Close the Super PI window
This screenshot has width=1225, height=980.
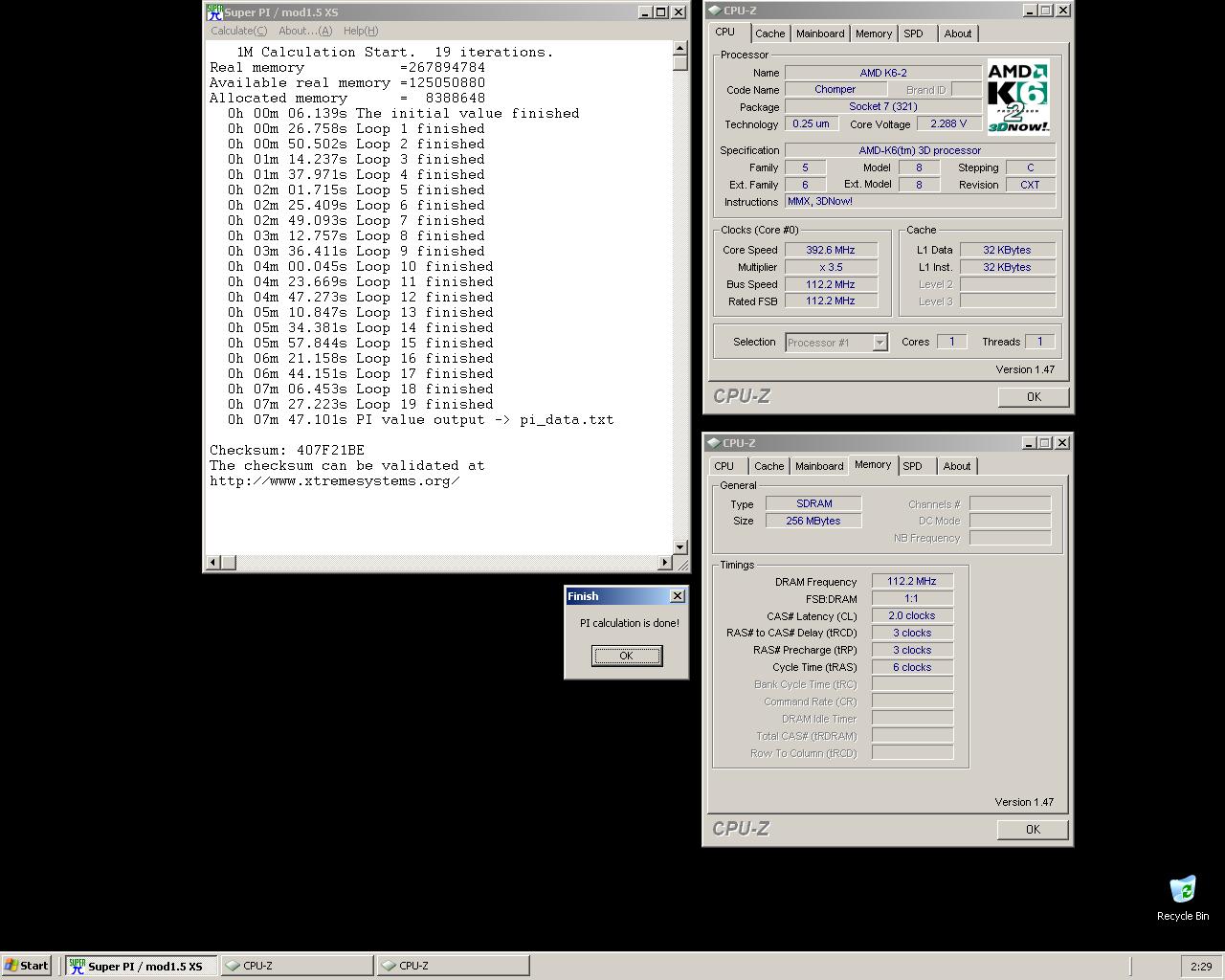click(x=679, y=12)
